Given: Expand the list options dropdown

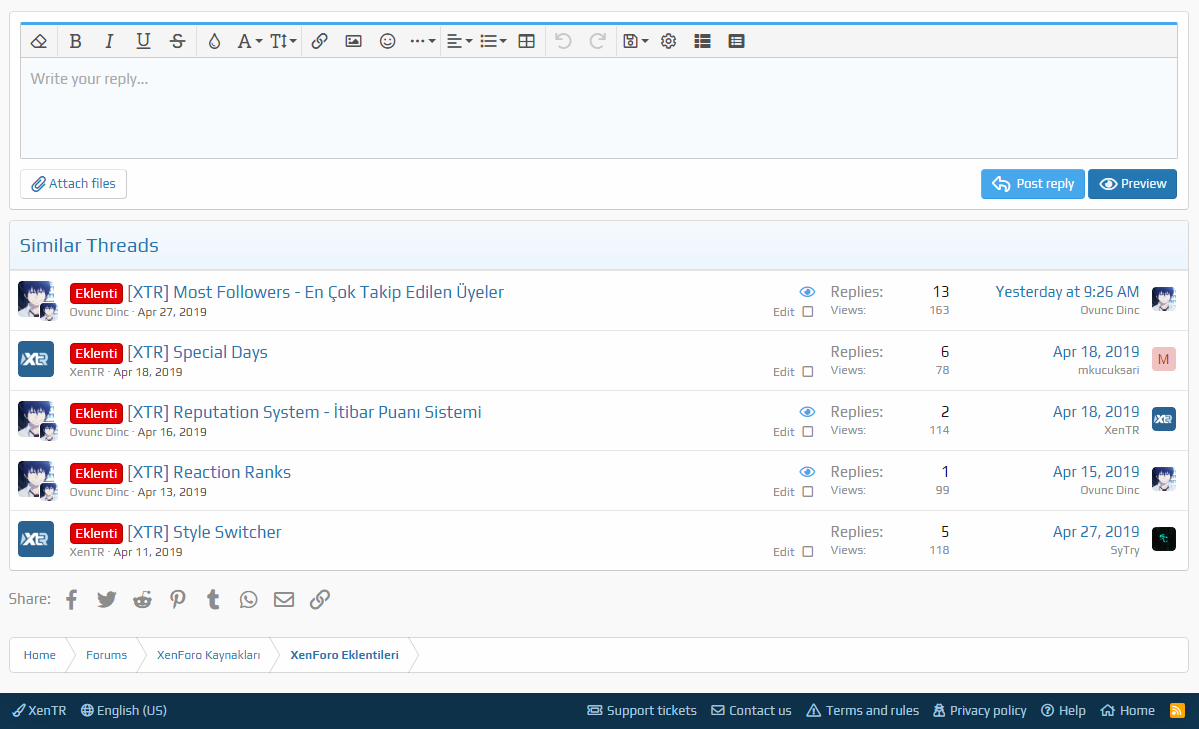Looking at the screenshot, I should click(x=493, y=41).
